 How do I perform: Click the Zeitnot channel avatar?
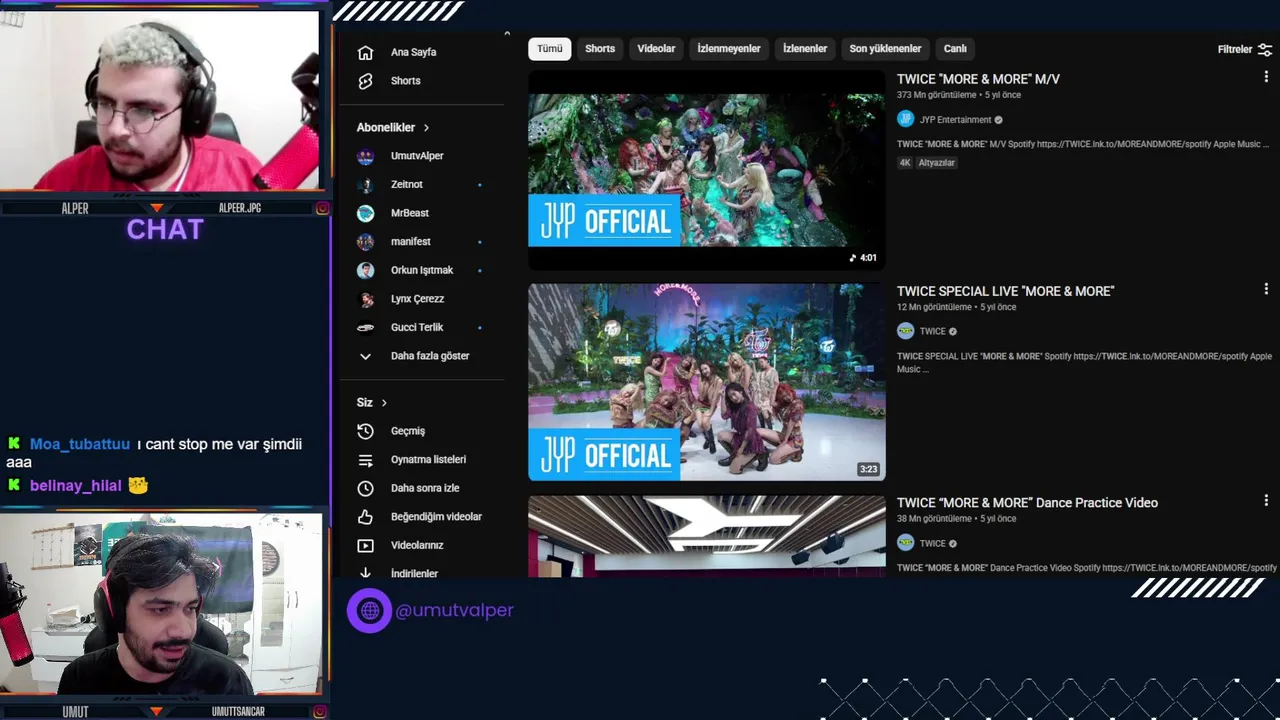pyautogui.click(x=366, y=185)
